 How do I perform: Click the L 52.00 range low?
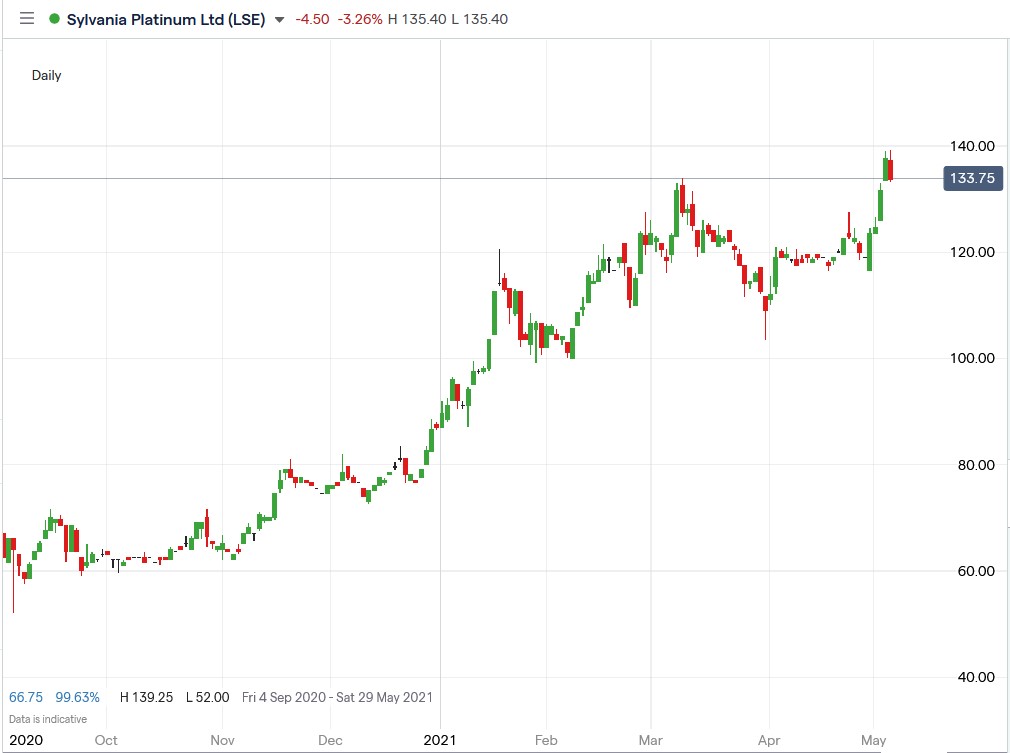[x=207, y=697]
